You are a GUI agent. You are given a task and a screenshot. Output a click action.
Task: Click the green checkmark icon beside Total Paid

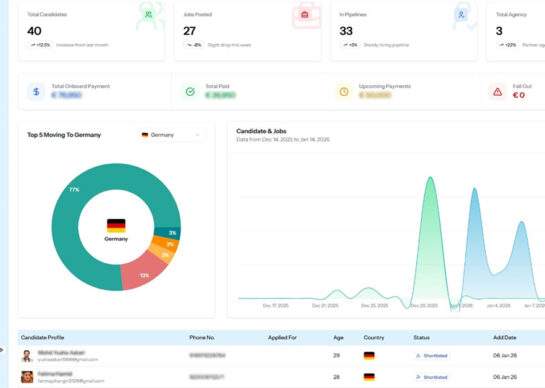point(190,92)
